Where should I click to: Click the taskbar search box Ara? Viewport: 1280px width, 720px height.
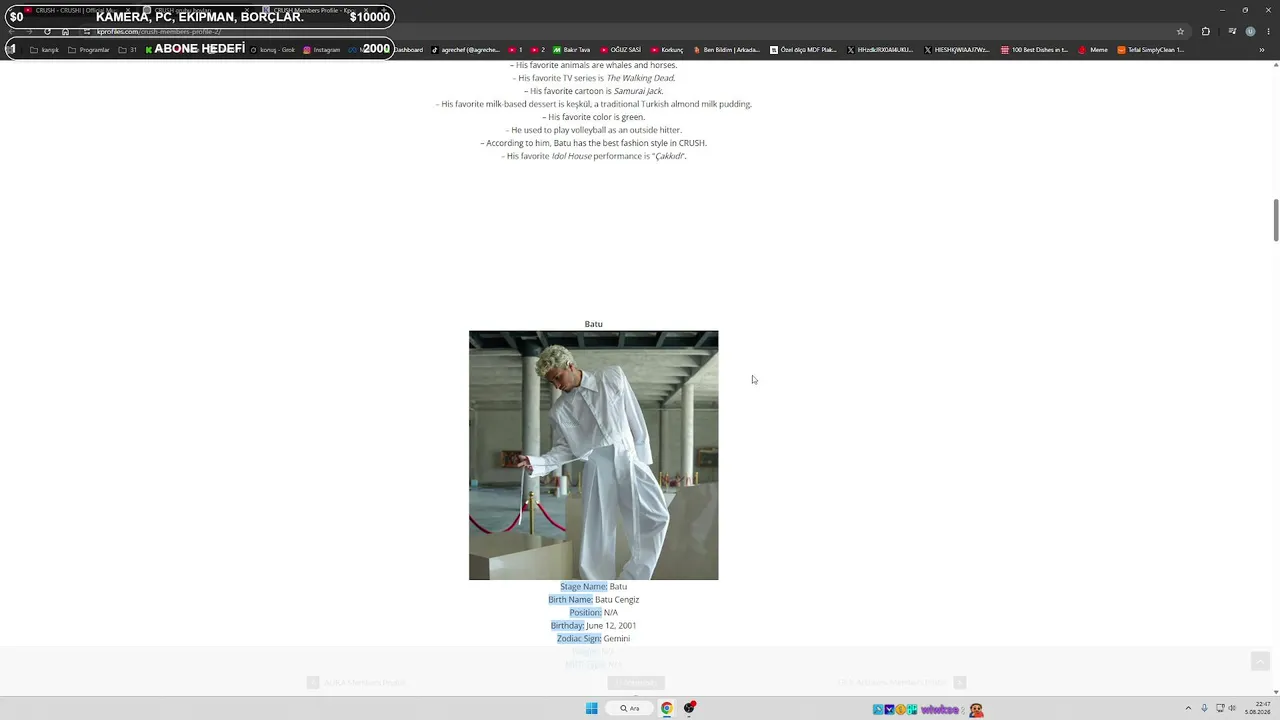tap(629, 708)
